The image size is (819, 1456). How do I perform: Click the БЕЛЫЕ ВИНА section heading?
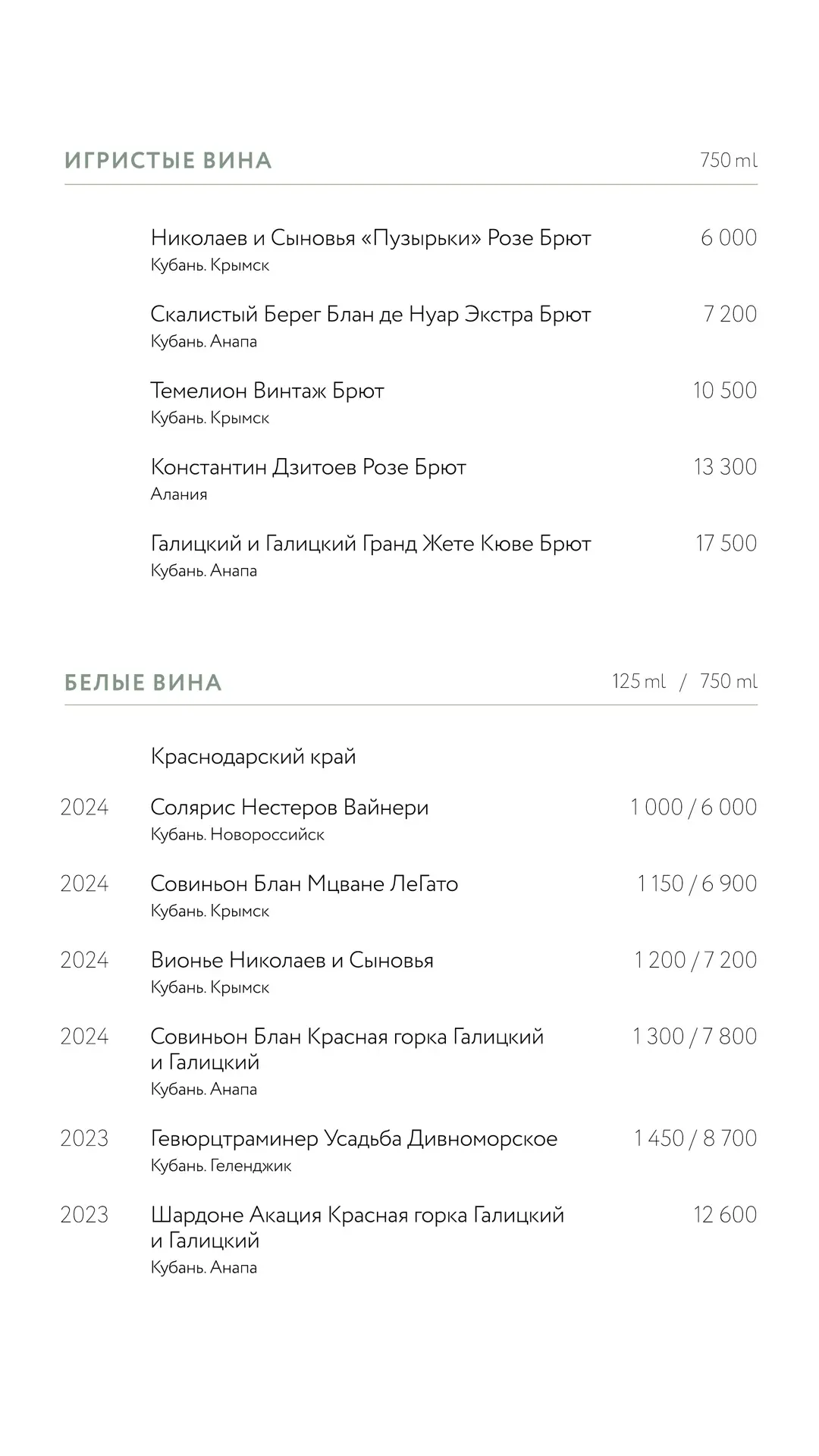coord(143,682)
